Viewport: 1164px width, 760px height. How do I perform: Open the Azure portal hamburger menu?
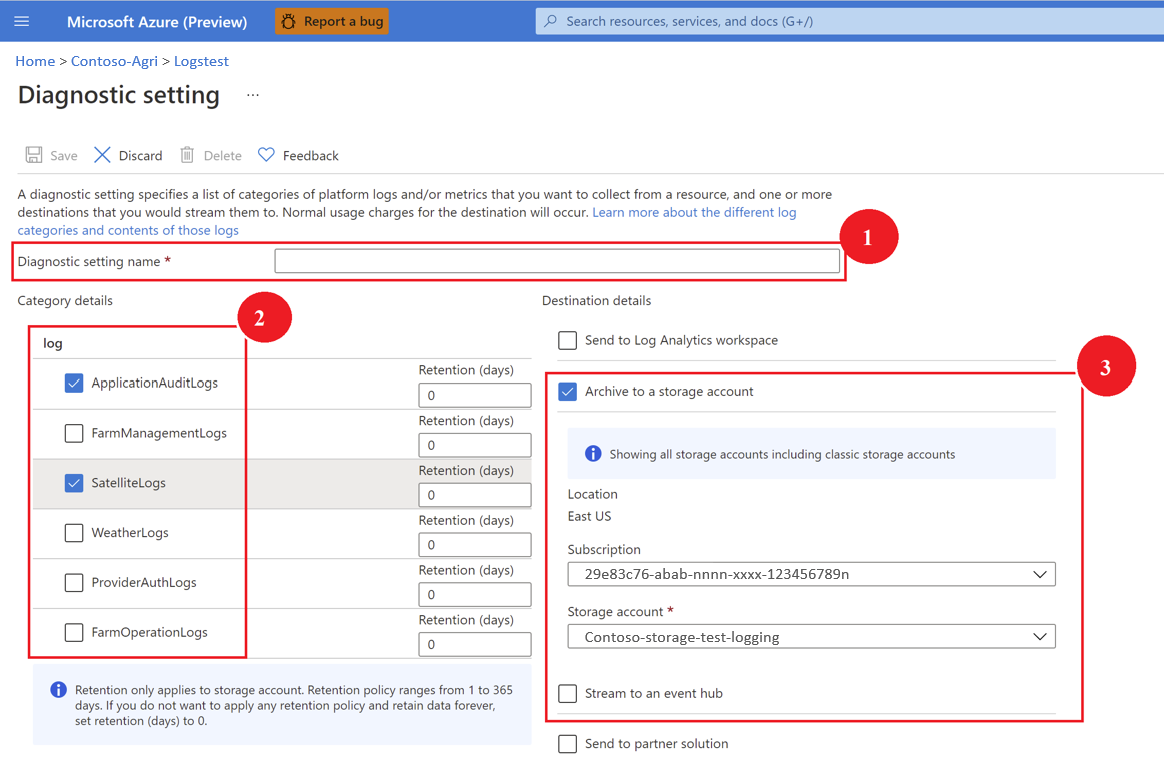click(x=22, y=20)
